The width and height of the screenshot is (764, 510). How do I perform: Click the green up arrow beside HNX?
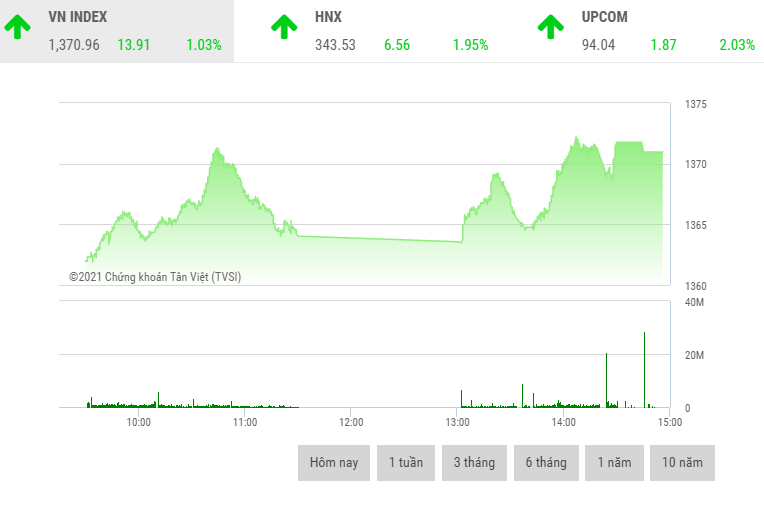click(284, 27)
